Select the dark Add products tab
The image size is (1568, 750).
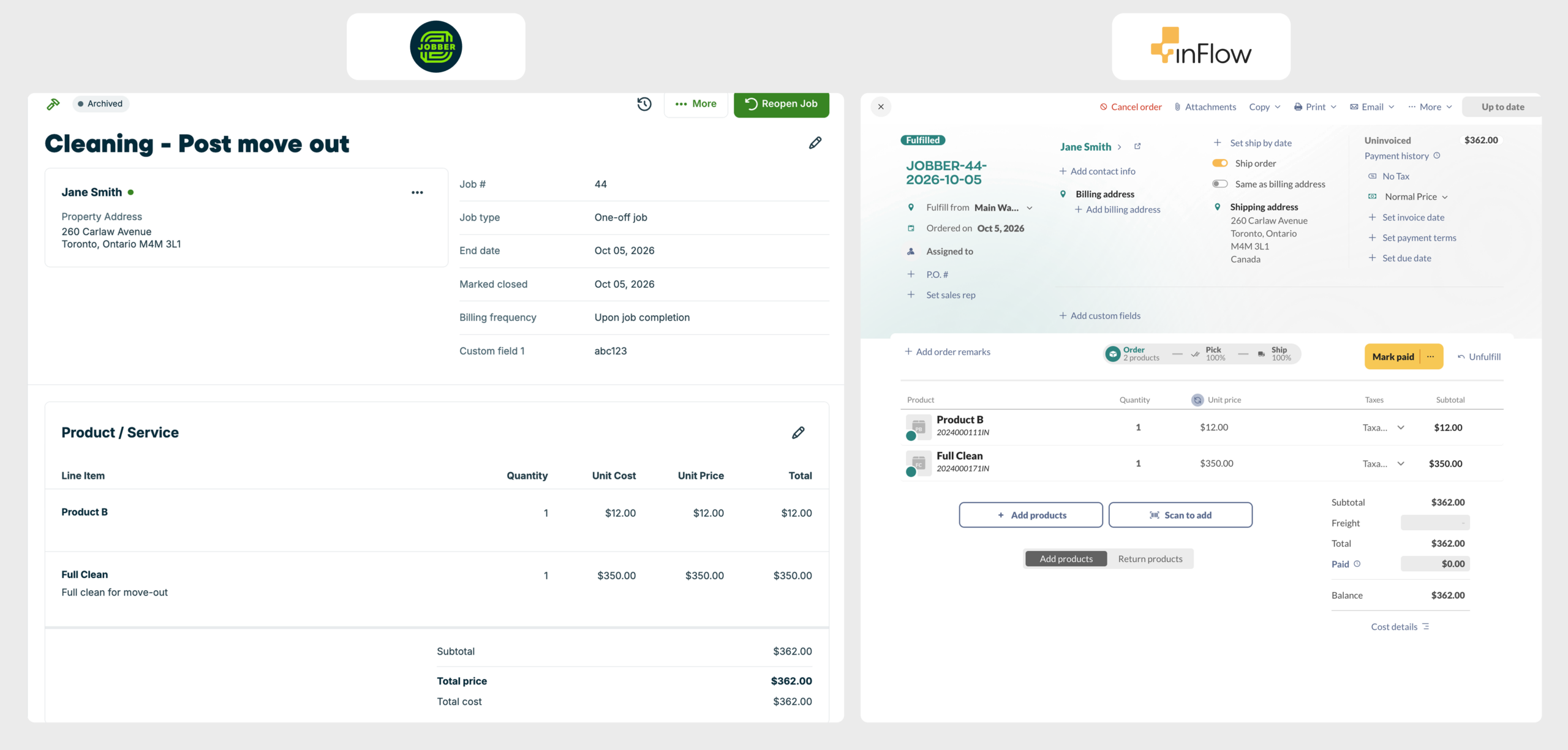coord(1066,558)
